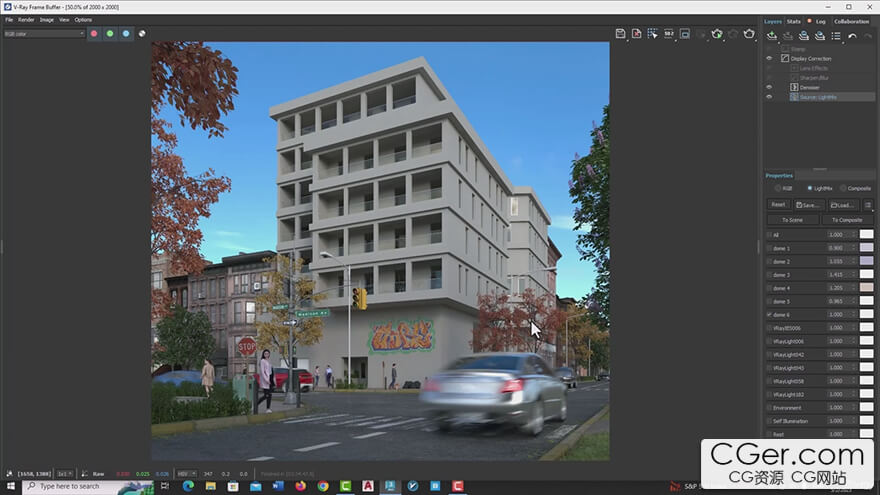Click the Windows taskbar search box

(x=88, y=486)
